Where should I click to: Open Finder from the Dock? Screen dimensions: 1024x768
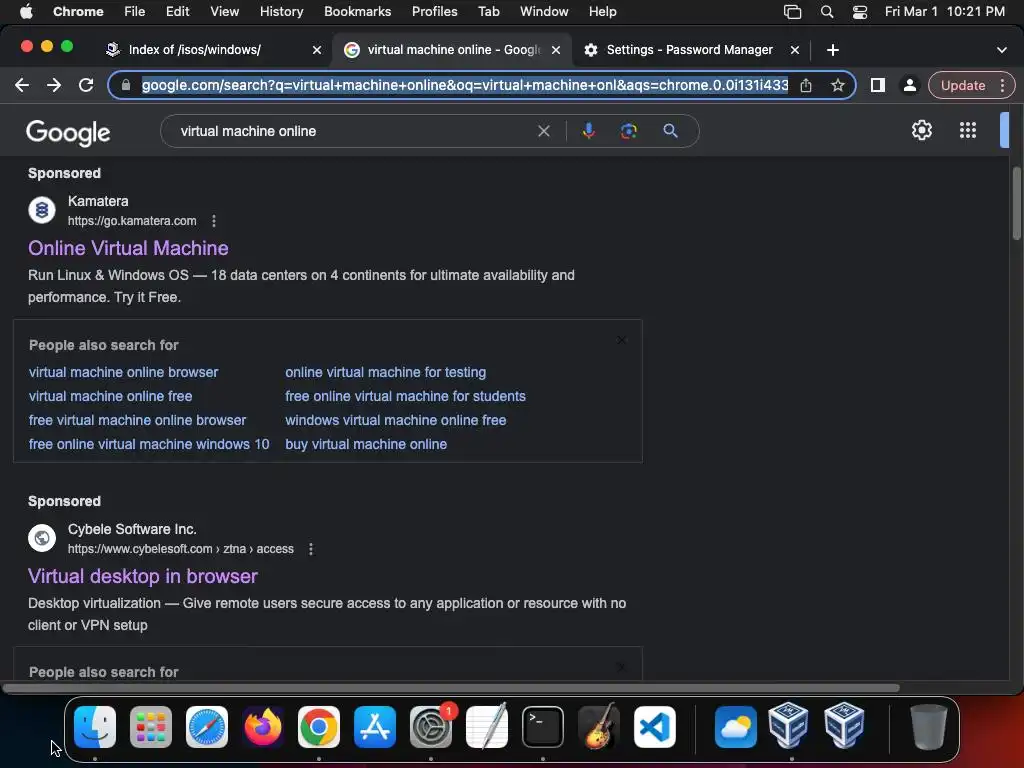pyautogui.click(x=95, y=727)
